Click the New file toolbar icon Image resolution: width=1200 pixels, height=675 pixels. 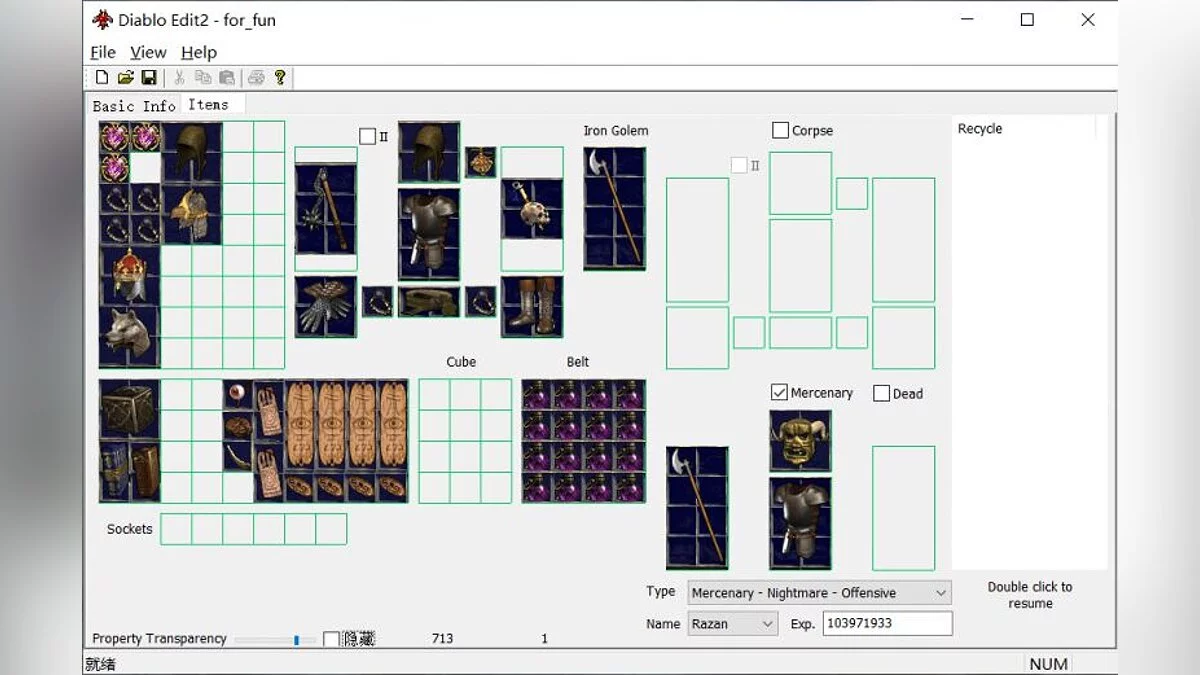[102, 78]
